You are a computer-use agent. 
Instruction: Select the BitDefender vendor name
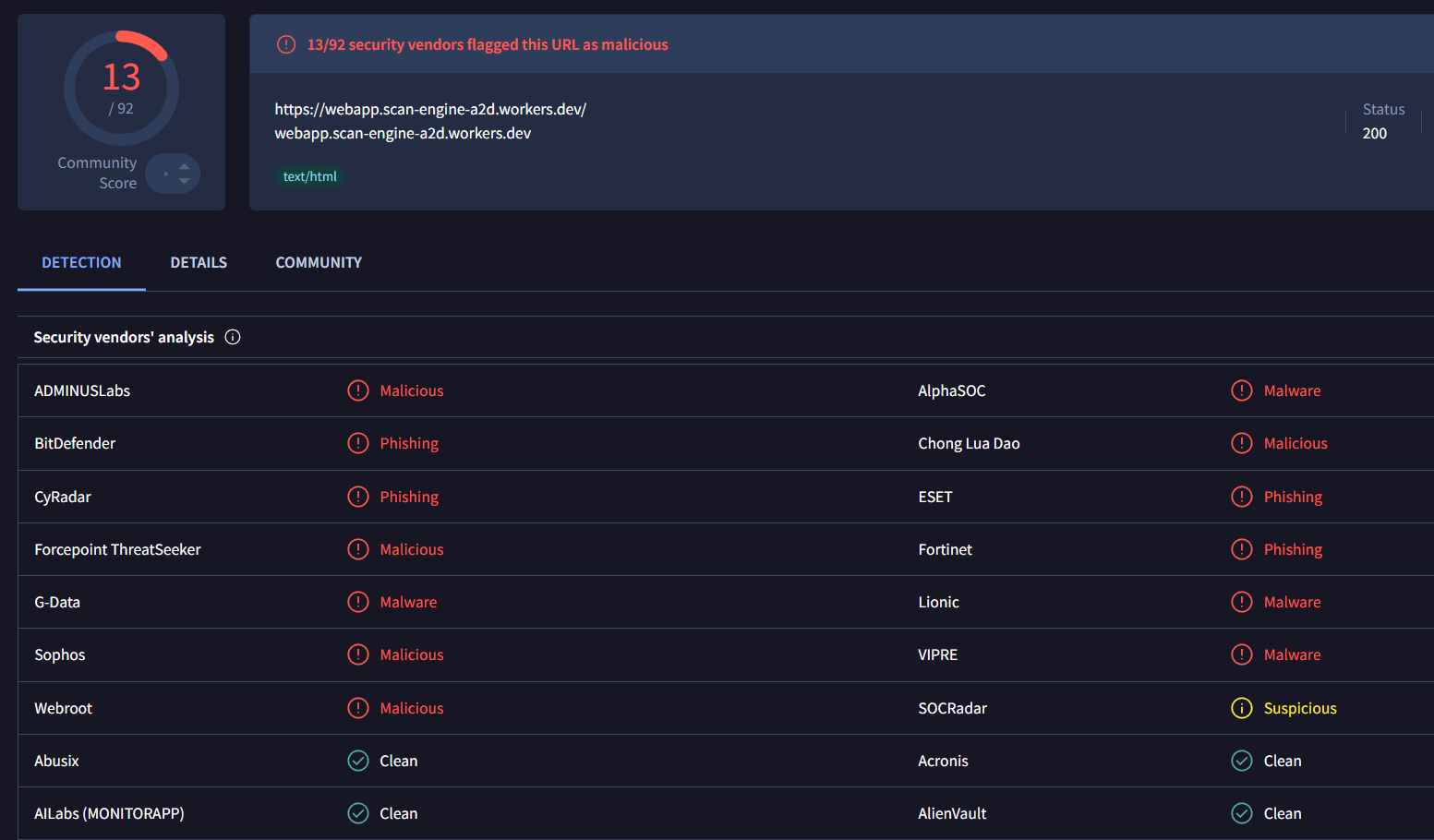click(75, 443)
